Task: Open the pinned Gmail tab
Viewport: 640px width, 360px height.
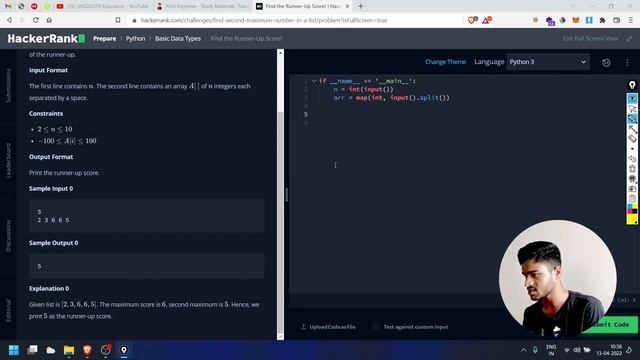Action: (8, 6)
